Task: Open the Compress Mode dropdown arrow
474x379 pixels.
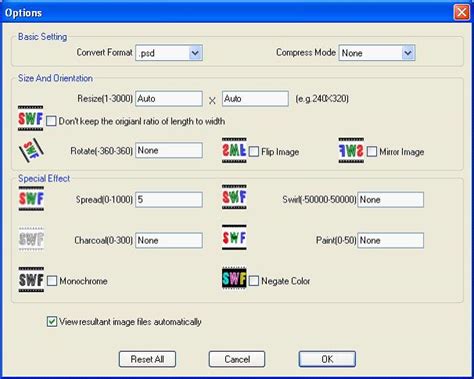Action: [x=408, y=53]
